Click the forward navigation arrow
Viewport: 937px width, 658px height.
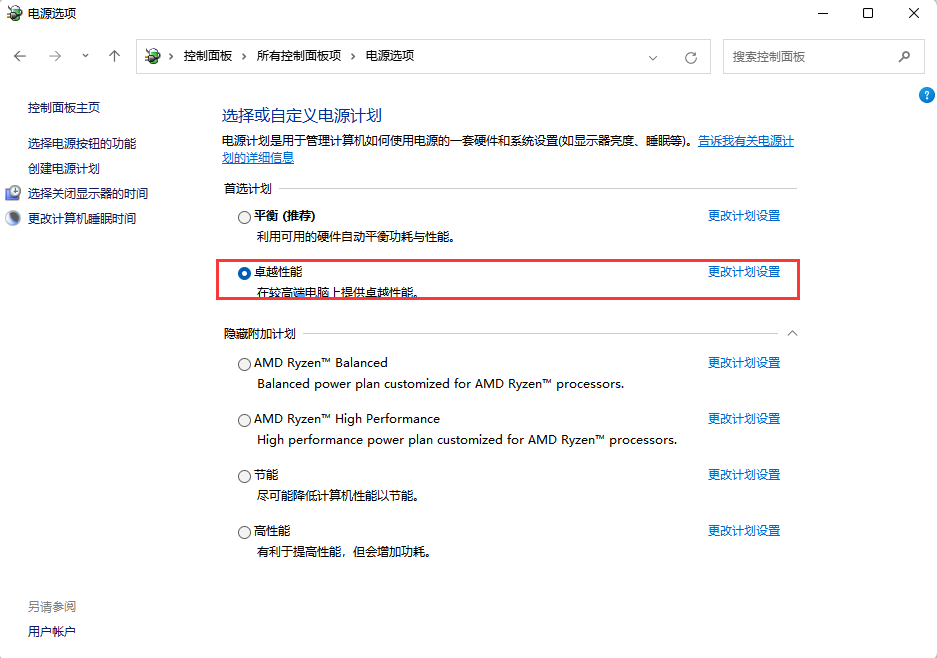55,56
